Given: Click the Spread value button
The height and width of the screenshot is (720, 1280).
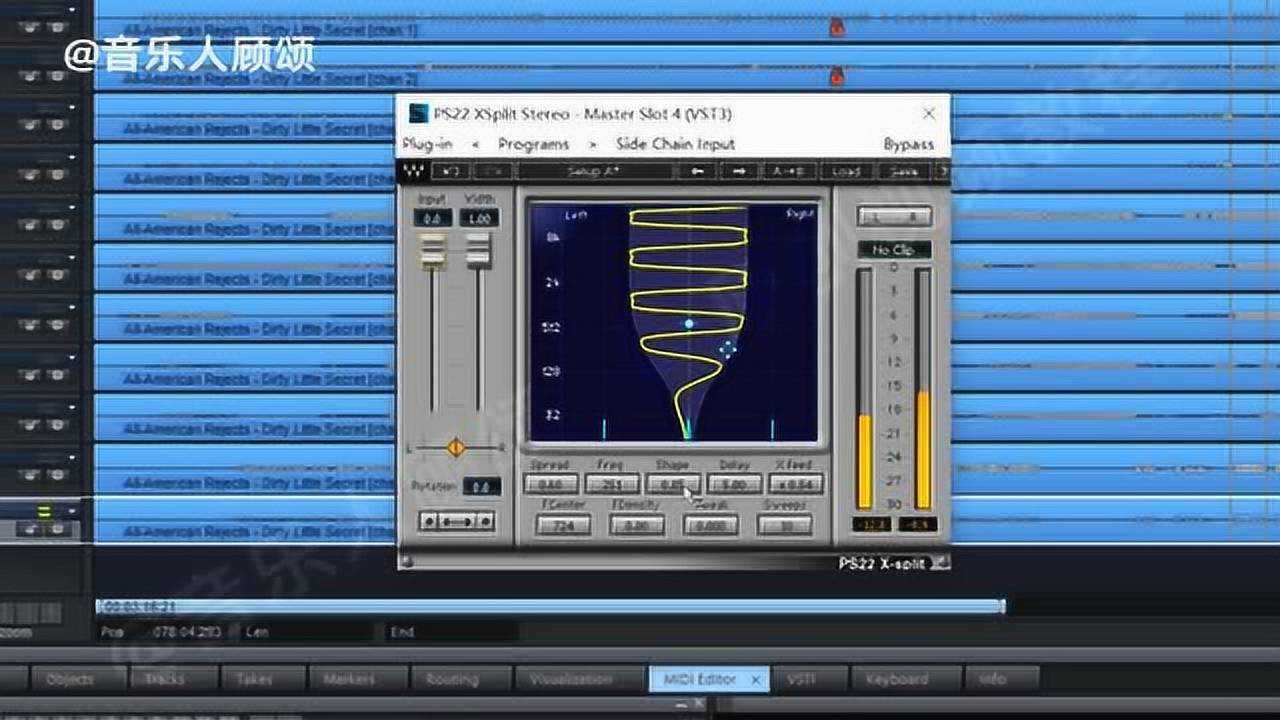Looking at the screenshot, I should [x=549, y=484].
